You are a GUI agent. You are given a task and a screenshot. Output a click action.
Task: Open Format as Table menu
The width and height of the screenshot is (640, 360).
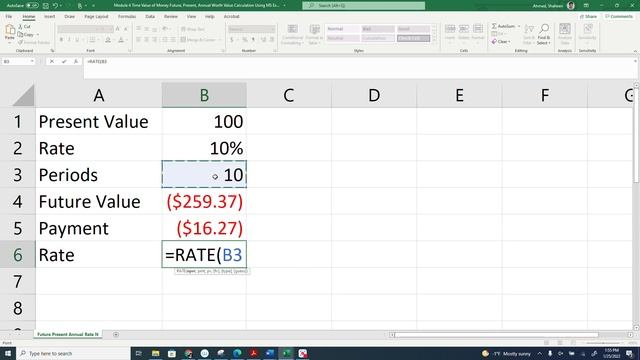point(314,35)
